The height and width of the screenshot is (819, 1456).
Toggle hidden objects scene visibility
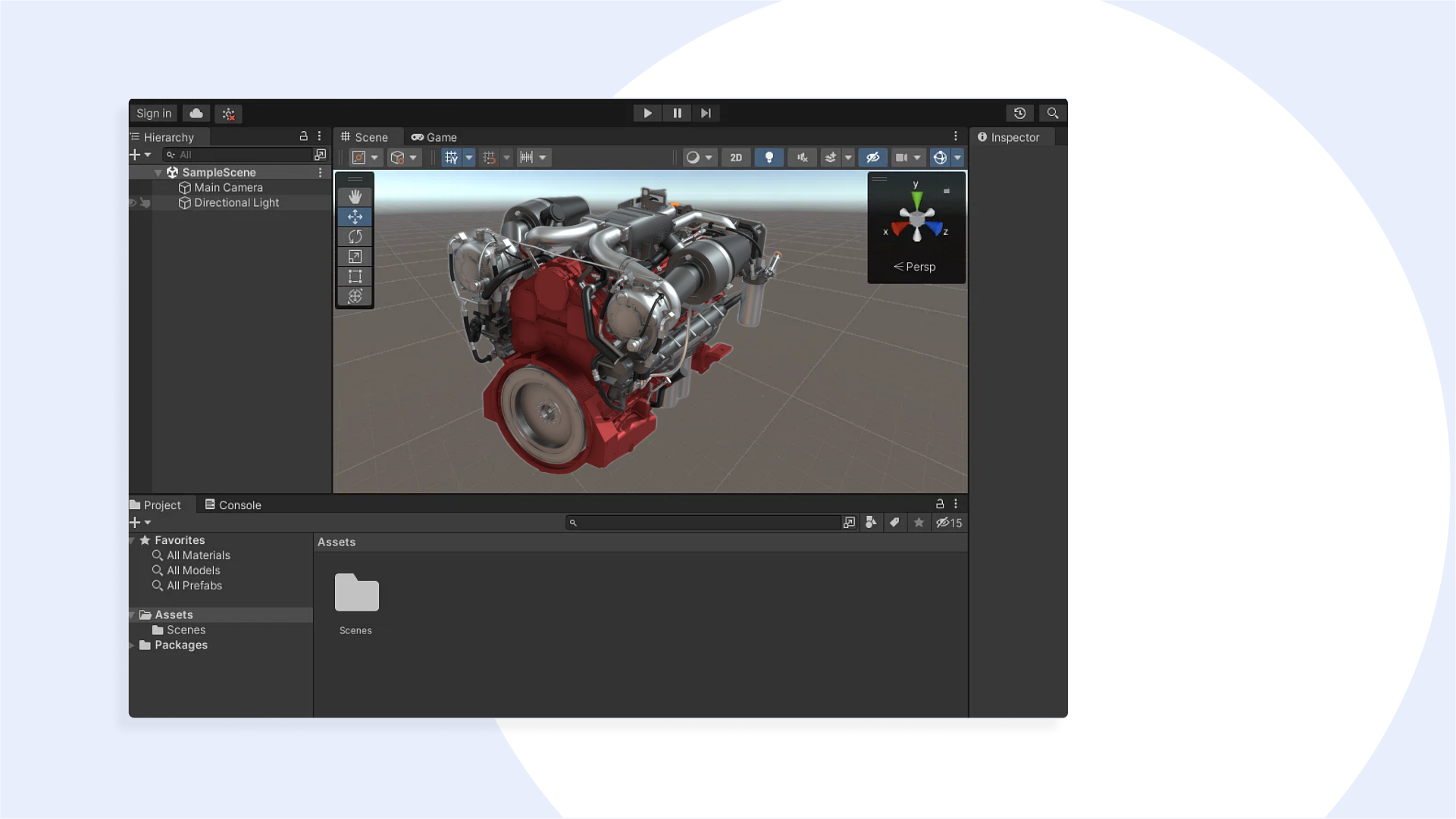(872, 158)
